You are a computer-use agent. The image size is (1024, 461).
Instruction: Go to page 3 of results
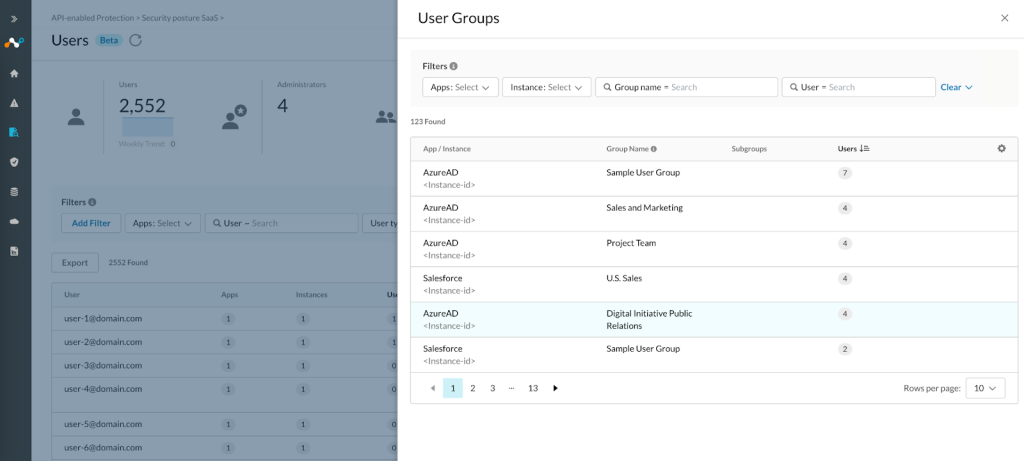coord(492,388)
